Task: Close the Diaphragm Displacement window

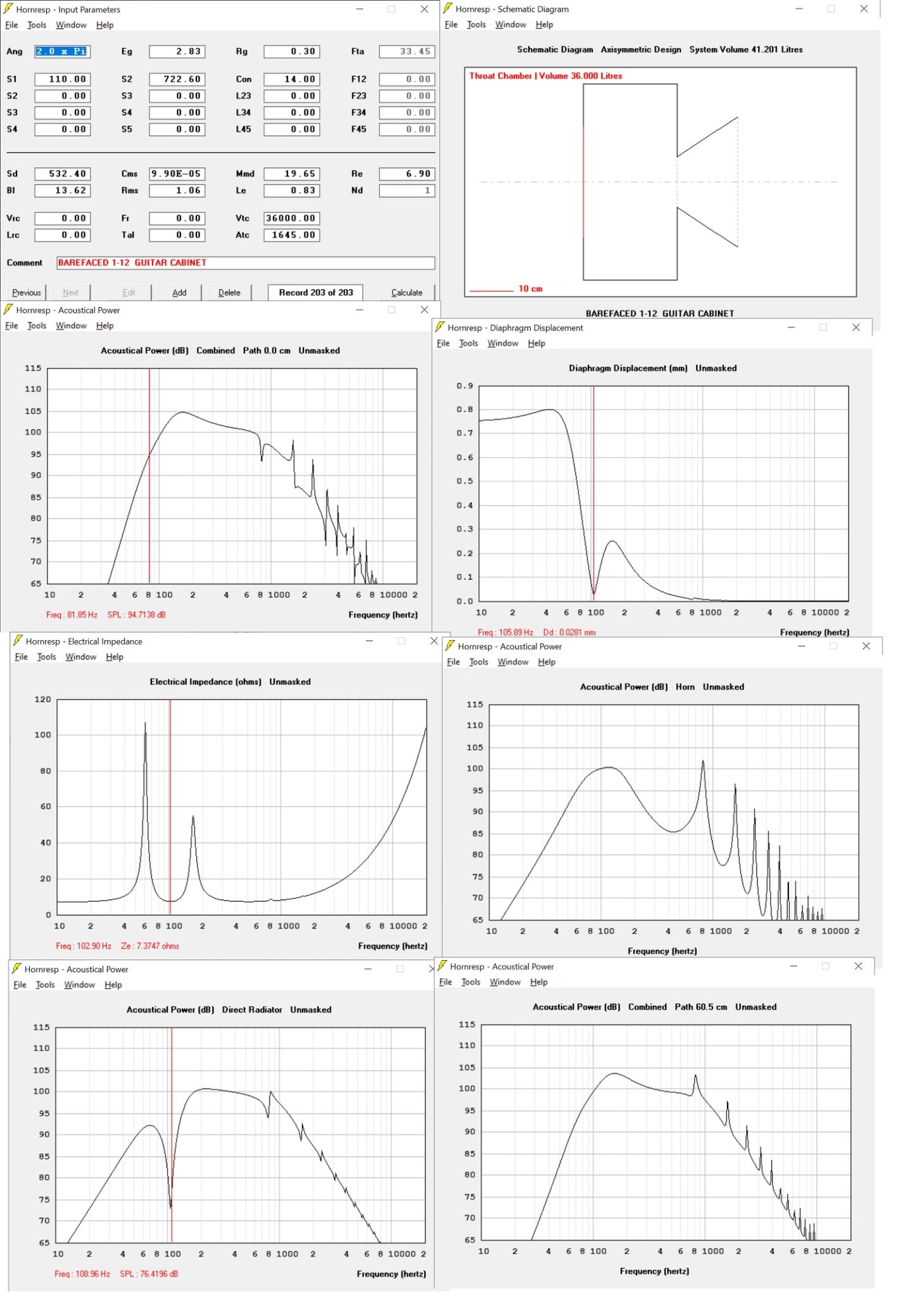Action: click(856, 327)
